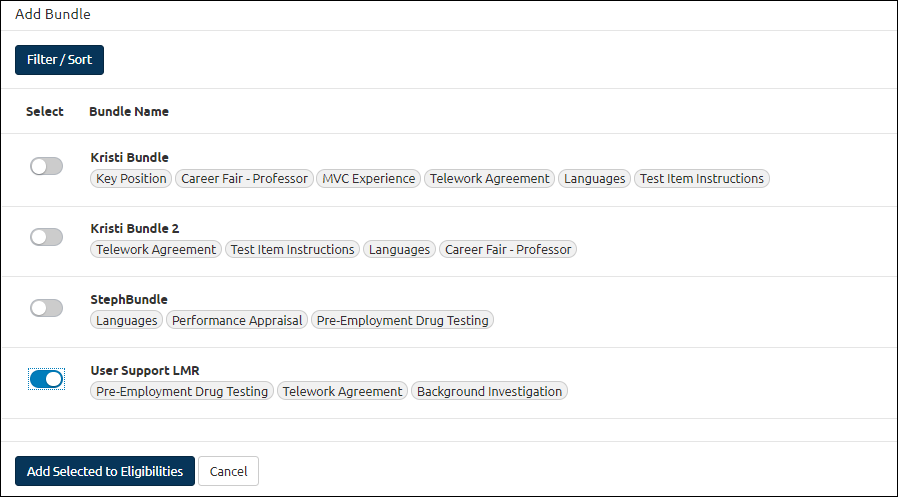Toggle on Kristi Bundle 2

(x=46, y=237)
